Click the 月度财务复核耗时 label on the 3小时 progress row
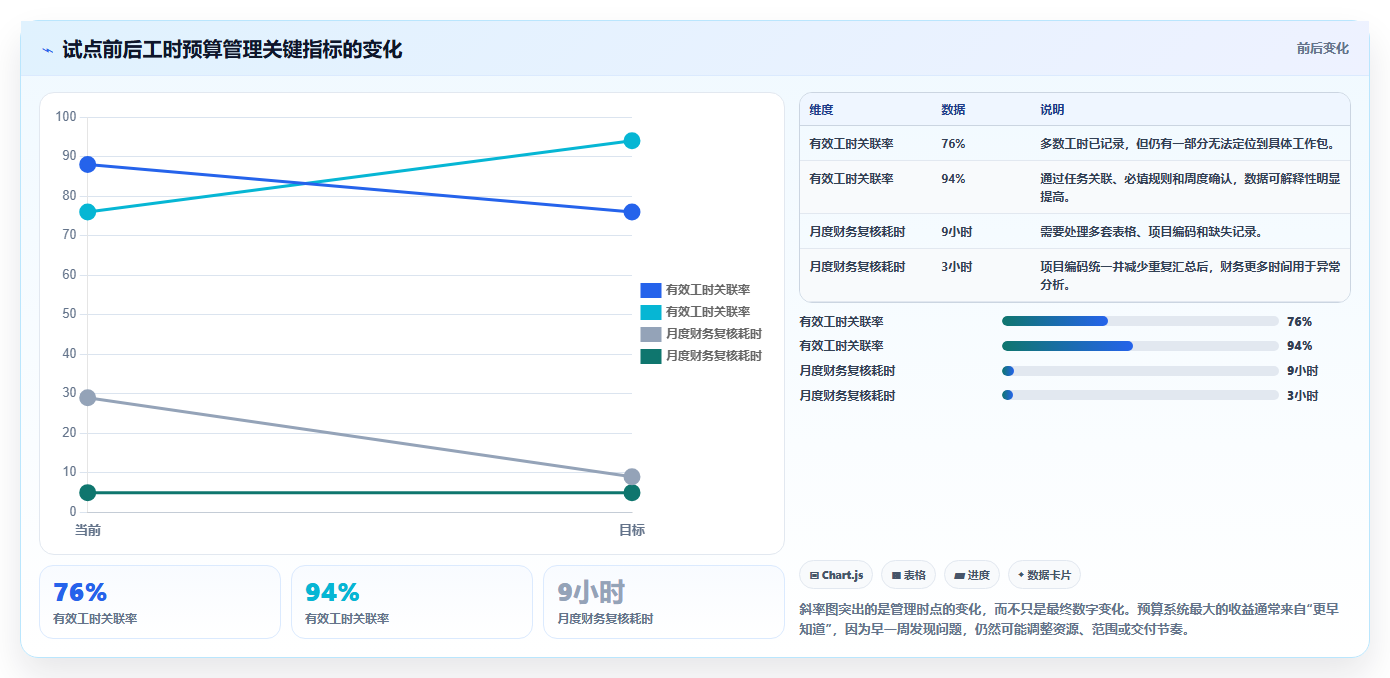Viewport: 1390px width, 678px height. 848,396
